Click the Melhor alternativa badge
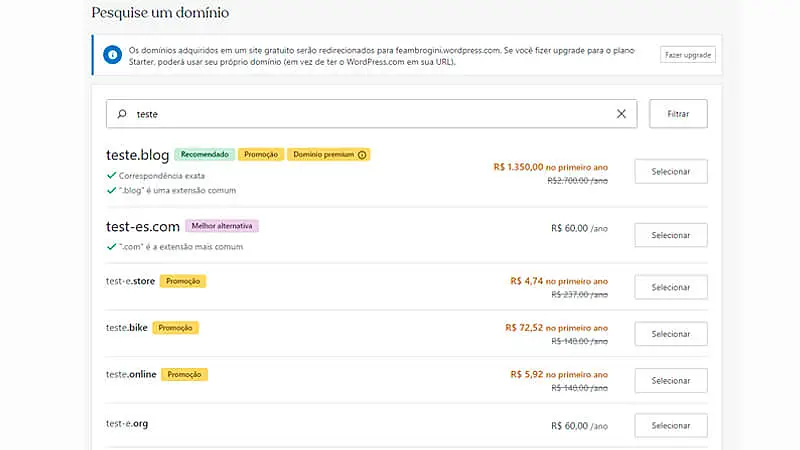Viewport: 800px width, 450px height. tap(222, 226)
